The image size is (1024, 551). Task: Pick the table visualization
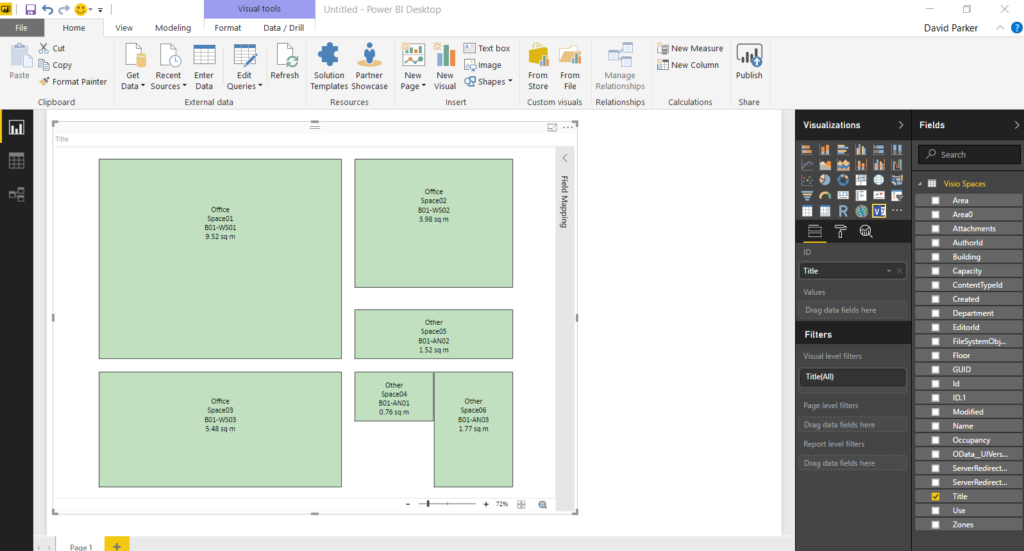tap(807, 211)
